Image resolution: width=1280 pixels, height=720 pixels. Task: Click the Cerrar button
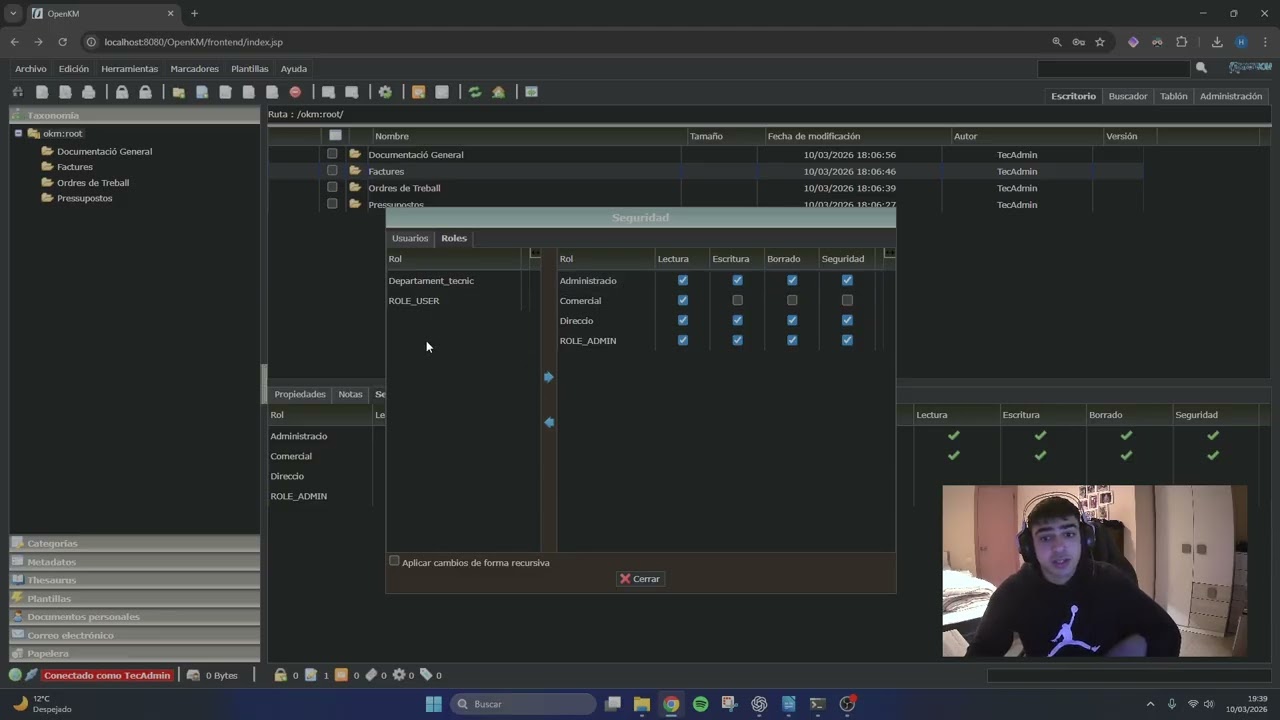[640, 579]
